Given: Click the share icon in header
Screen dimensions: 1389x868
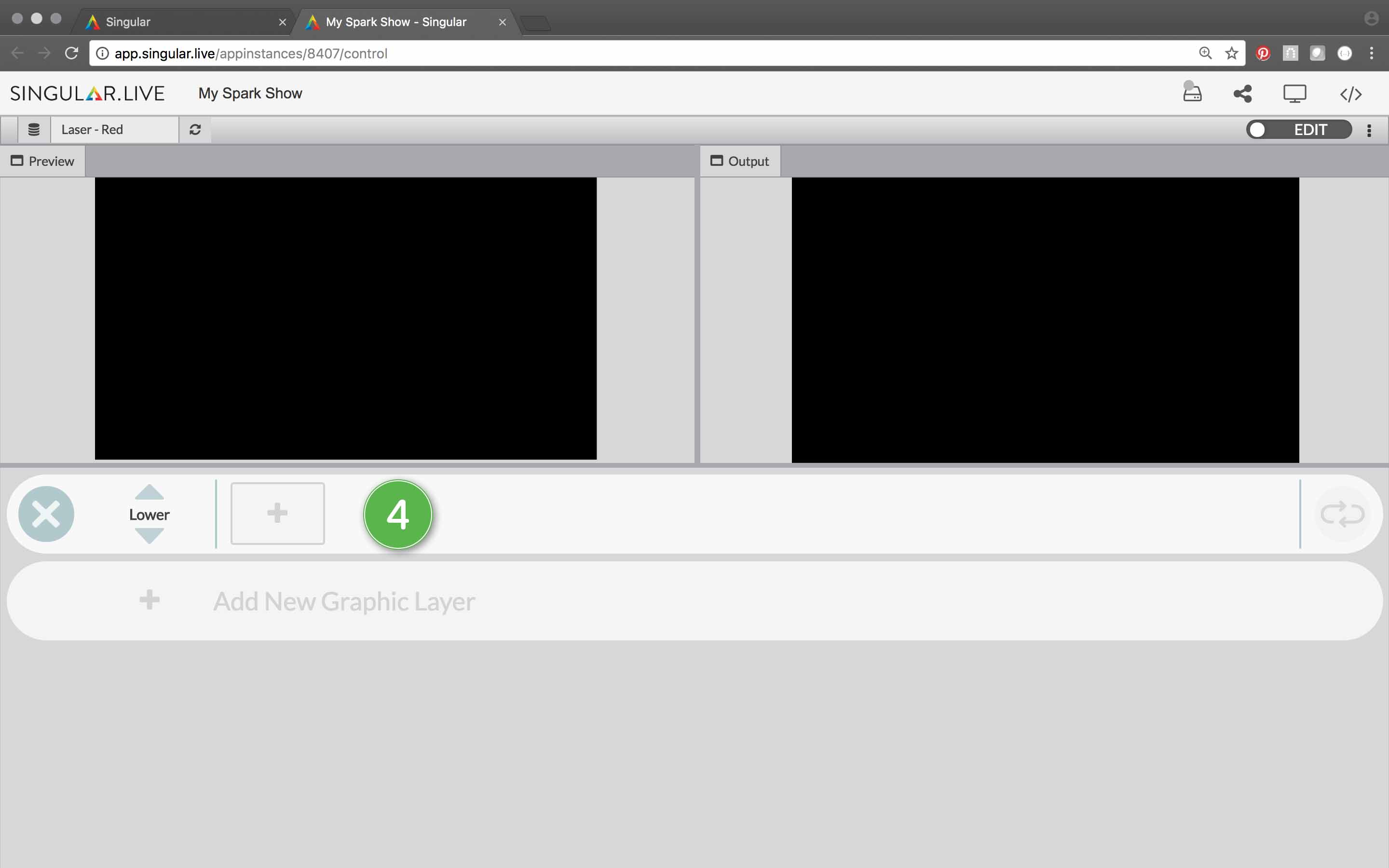Looking at the screenshot, I should (1243, 94).
